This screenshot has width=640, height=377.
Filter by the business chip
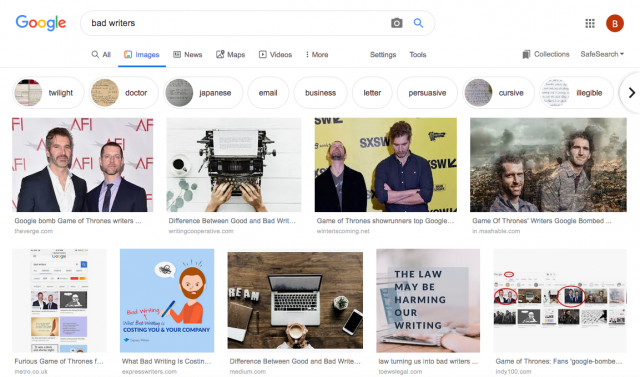coord(320,93)
